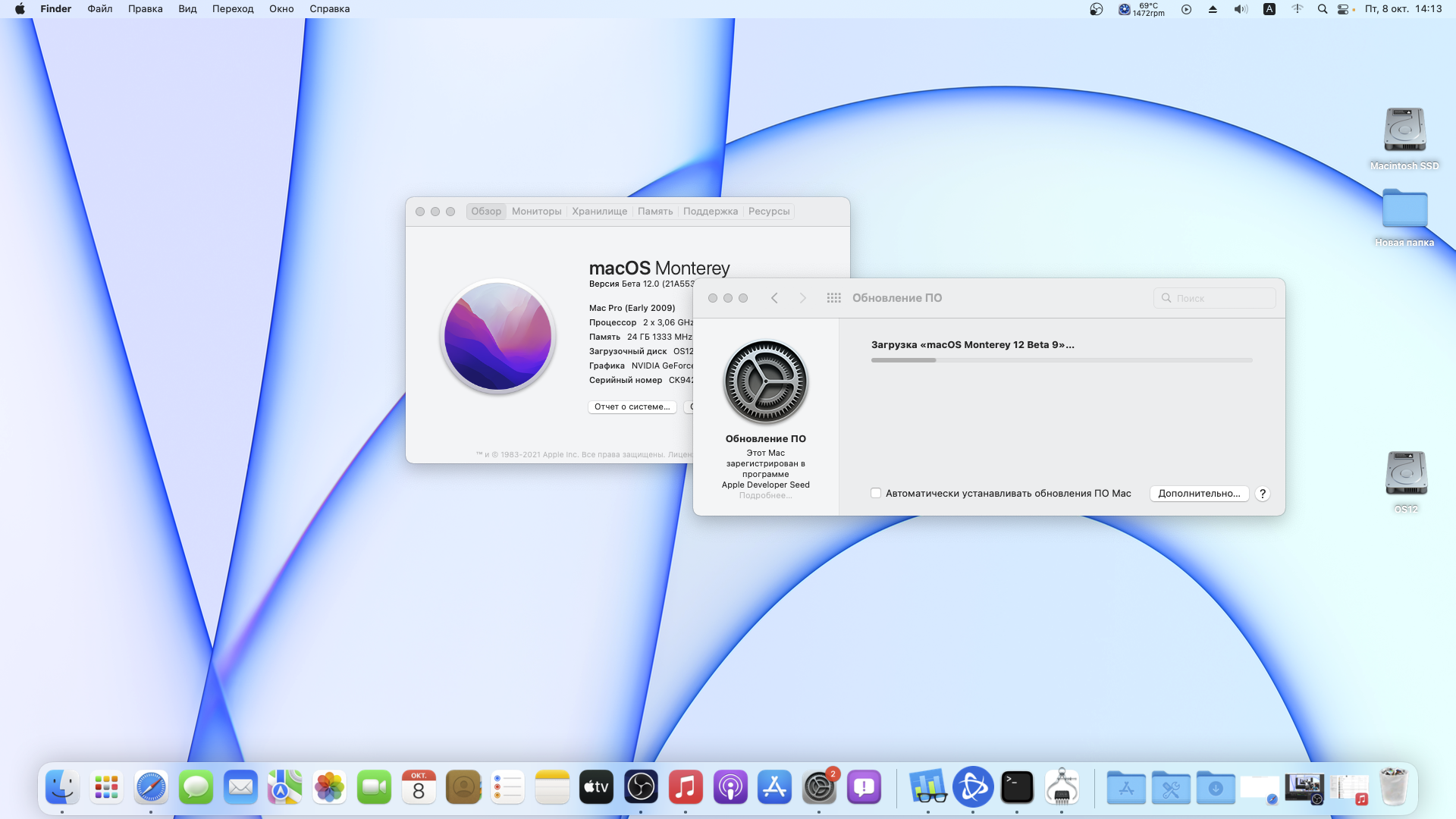Open Terminal from the Dock
This screenshot has height=819, width=1456.
click(x=1017, y=787)
